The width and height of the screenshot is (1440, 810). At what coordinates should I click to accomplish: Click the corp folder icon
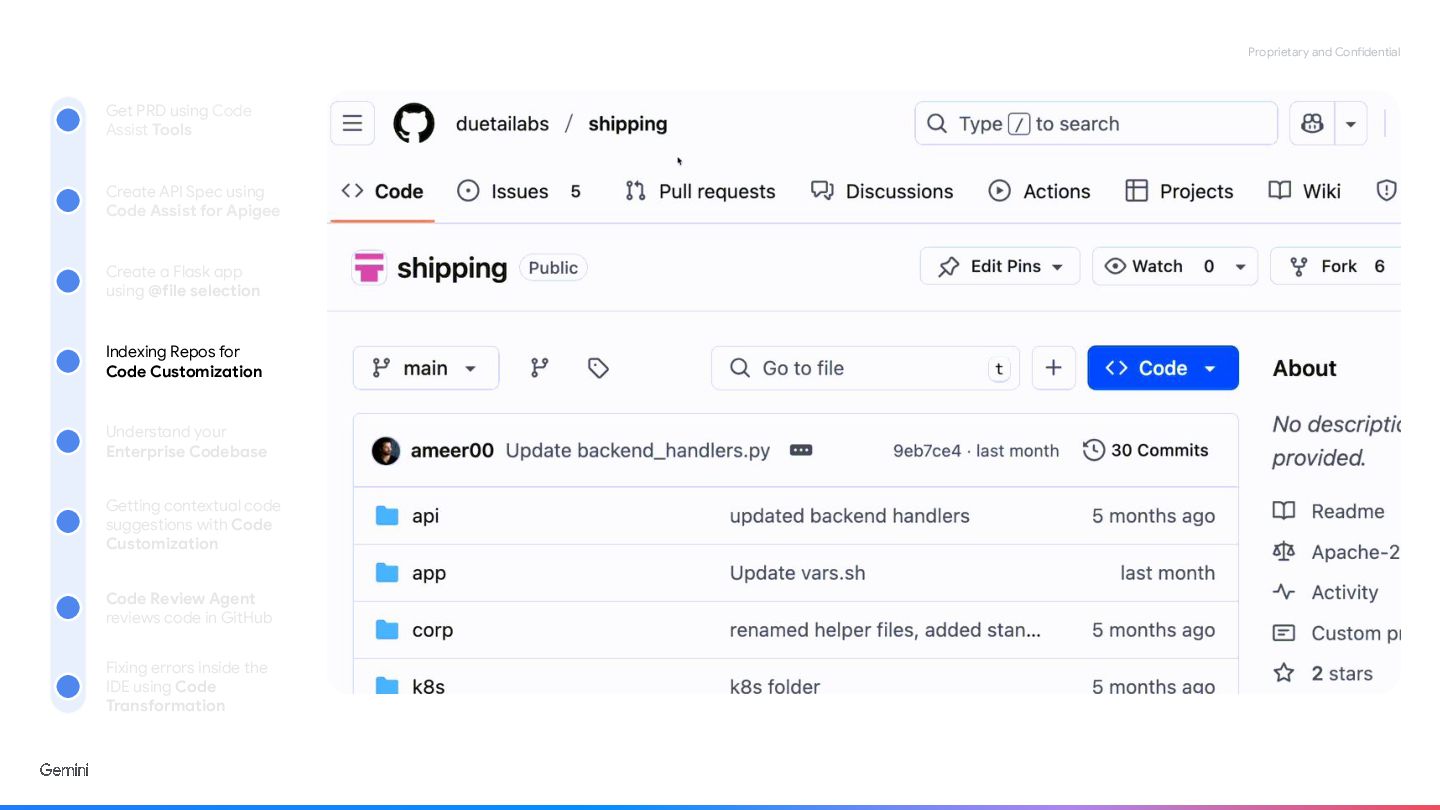coord(387,630)
